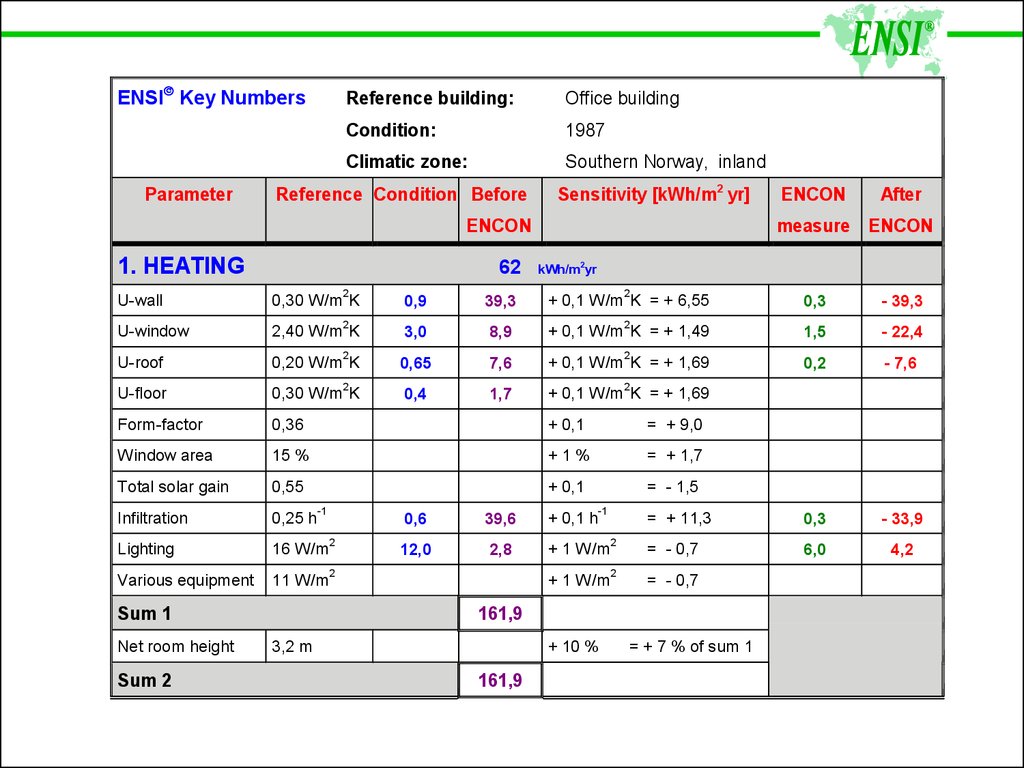The image size is (1024, 768).
Task: Click the "U-floor" parameter cell
Action: tap(189, 393)
